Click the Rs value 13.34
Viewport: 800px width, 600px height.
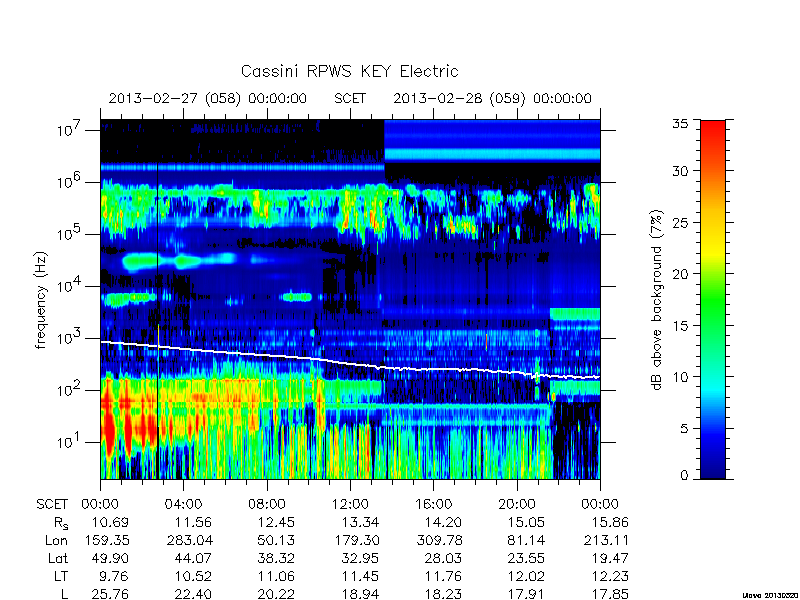click(360, 522)
